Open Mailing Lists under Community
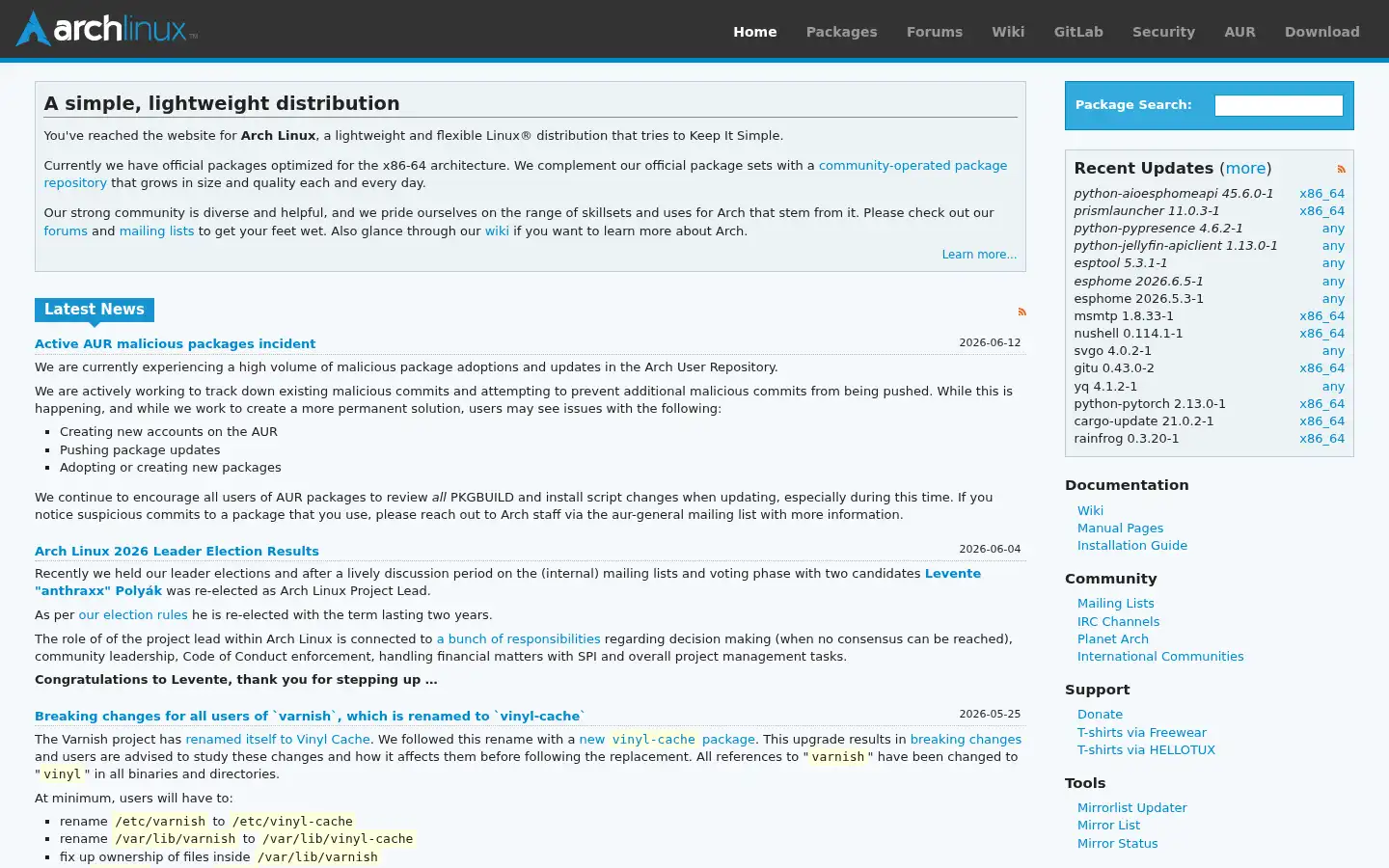1389x868 pixels. 1115,604
